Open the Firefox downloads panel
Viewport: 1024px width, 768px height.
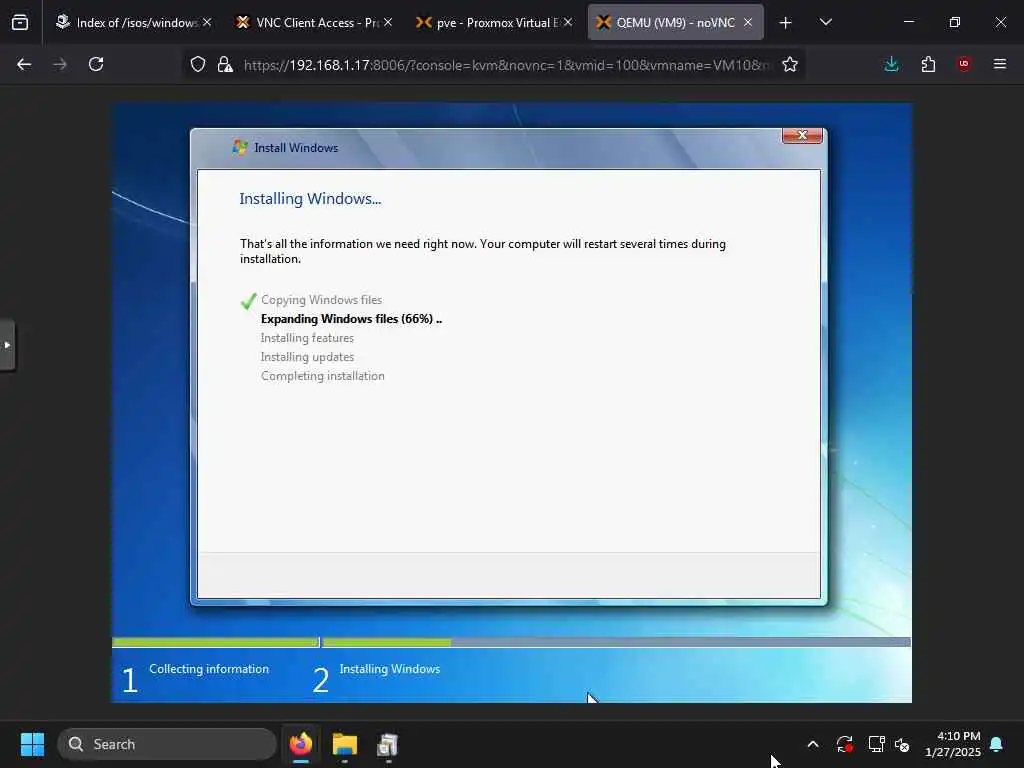pyautogui.click(x=891, y=64)
